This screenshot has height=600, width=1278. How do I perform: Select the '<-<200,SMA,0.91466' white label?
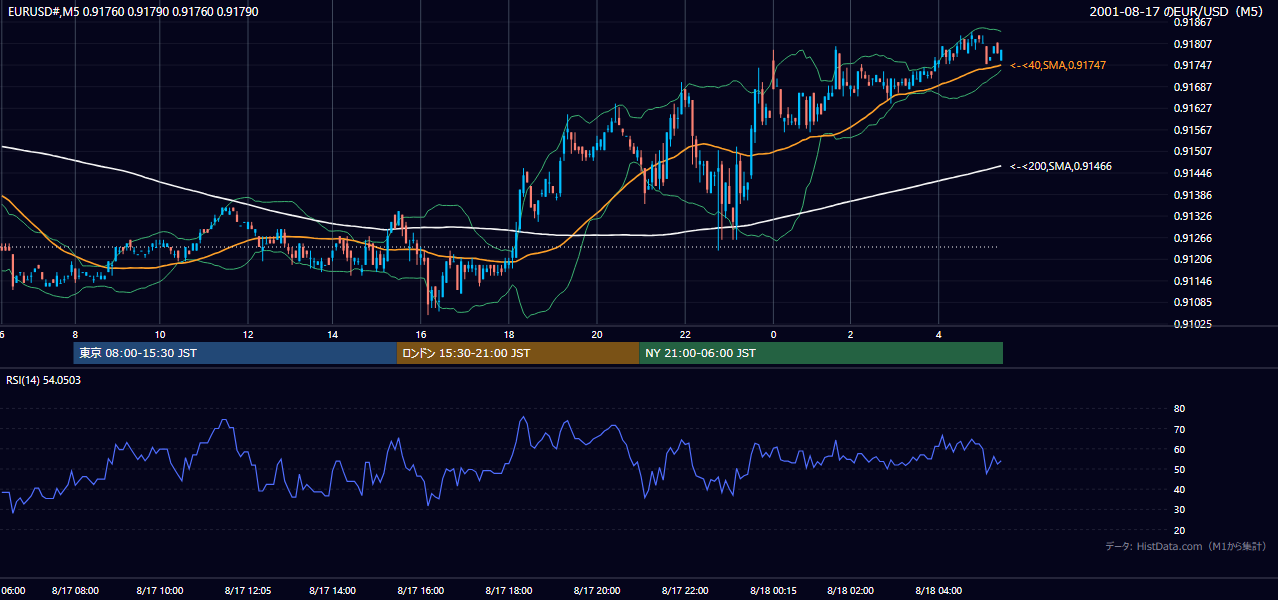pyautogui.click(x=1061, y=166)
